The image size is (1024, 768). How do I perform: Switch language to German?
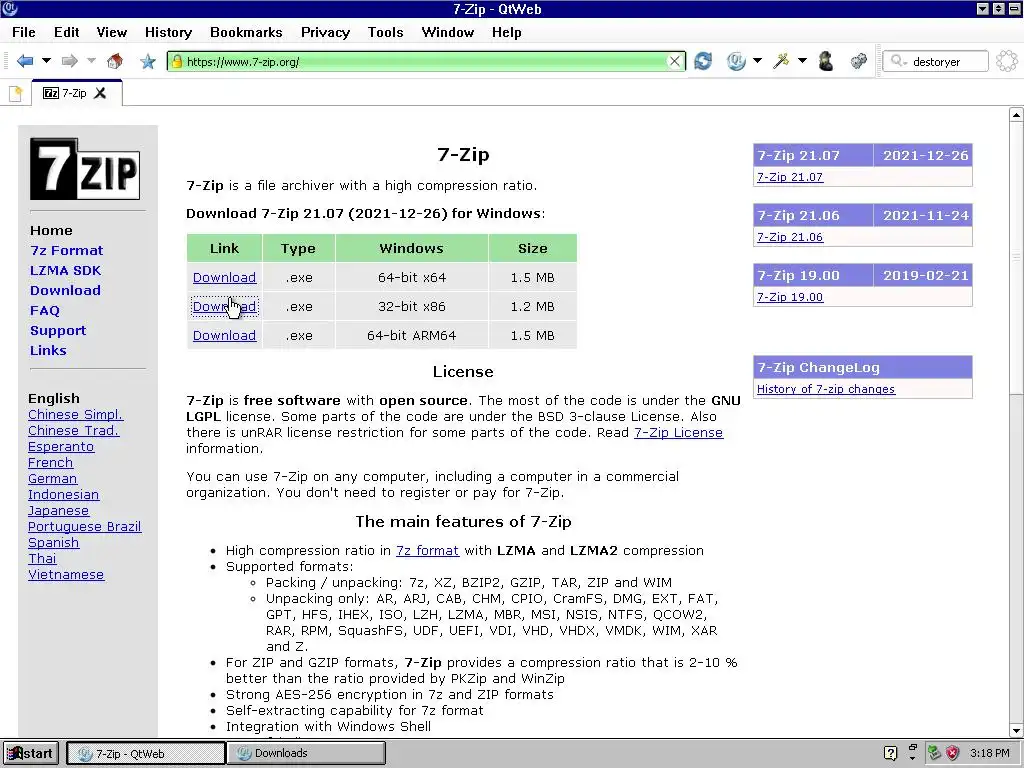(x=52, y=479)
